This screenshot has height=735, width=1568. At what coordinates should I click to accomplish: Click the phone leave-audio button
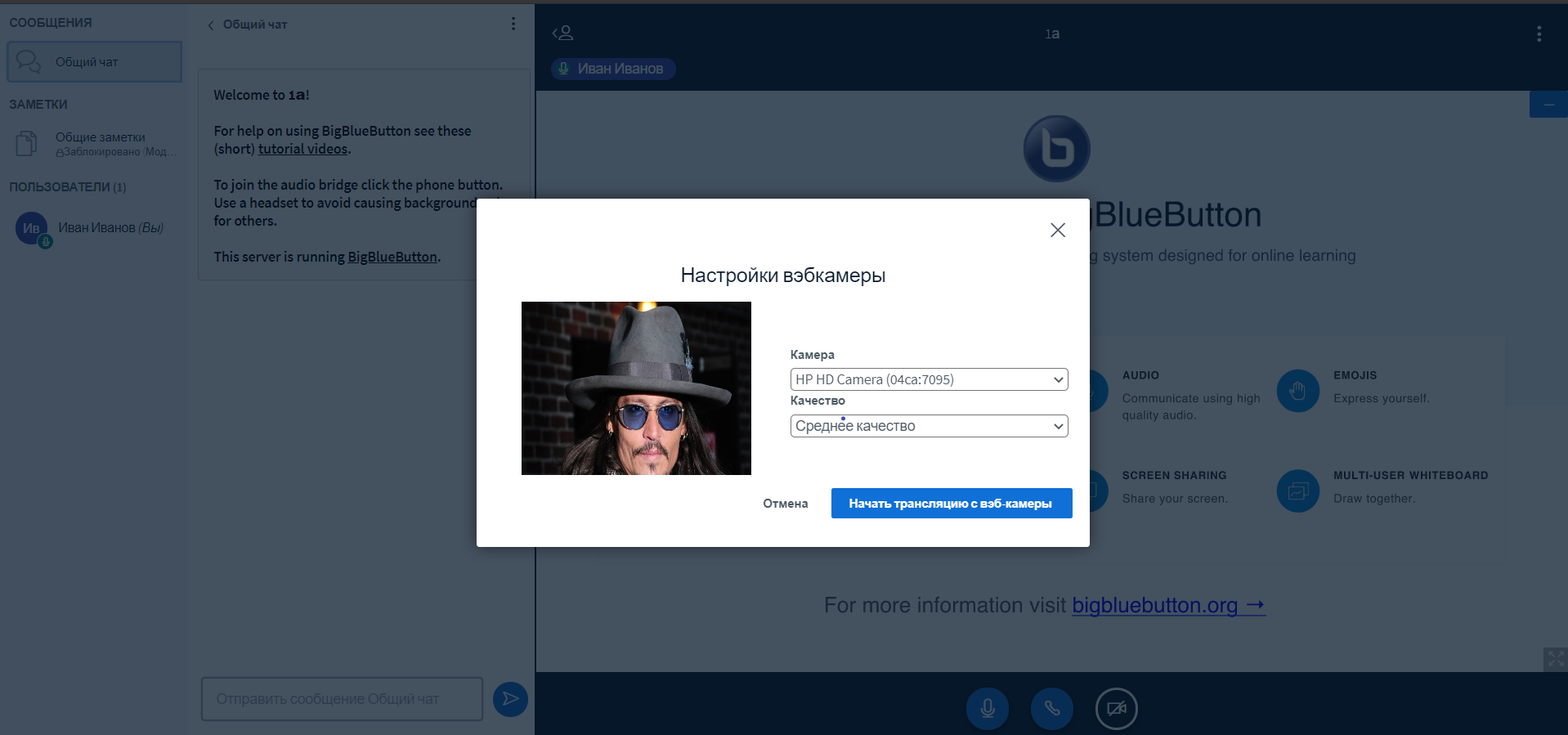tap(1051, 708)
